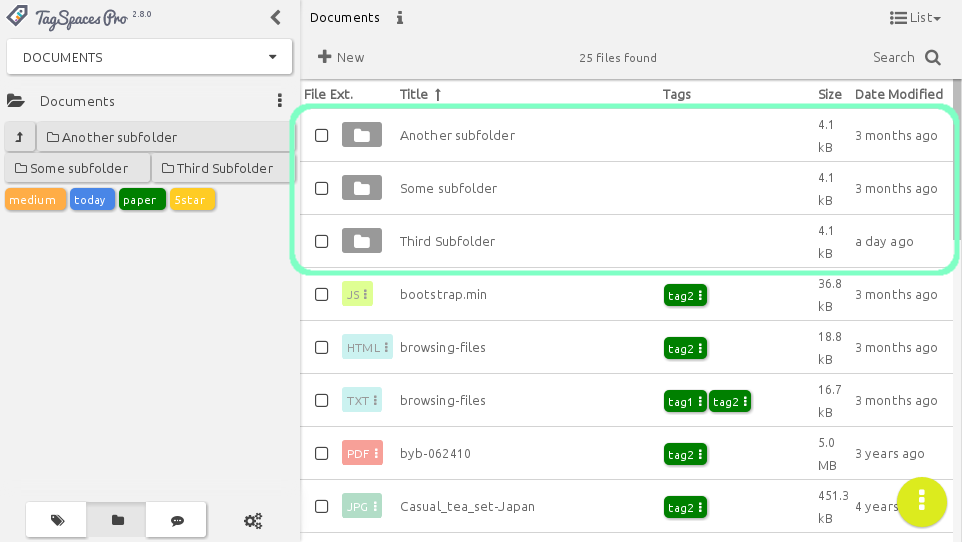Open Third Subfolder from sidebar buttons
This screenshot has width=962, height=542.
217,168
